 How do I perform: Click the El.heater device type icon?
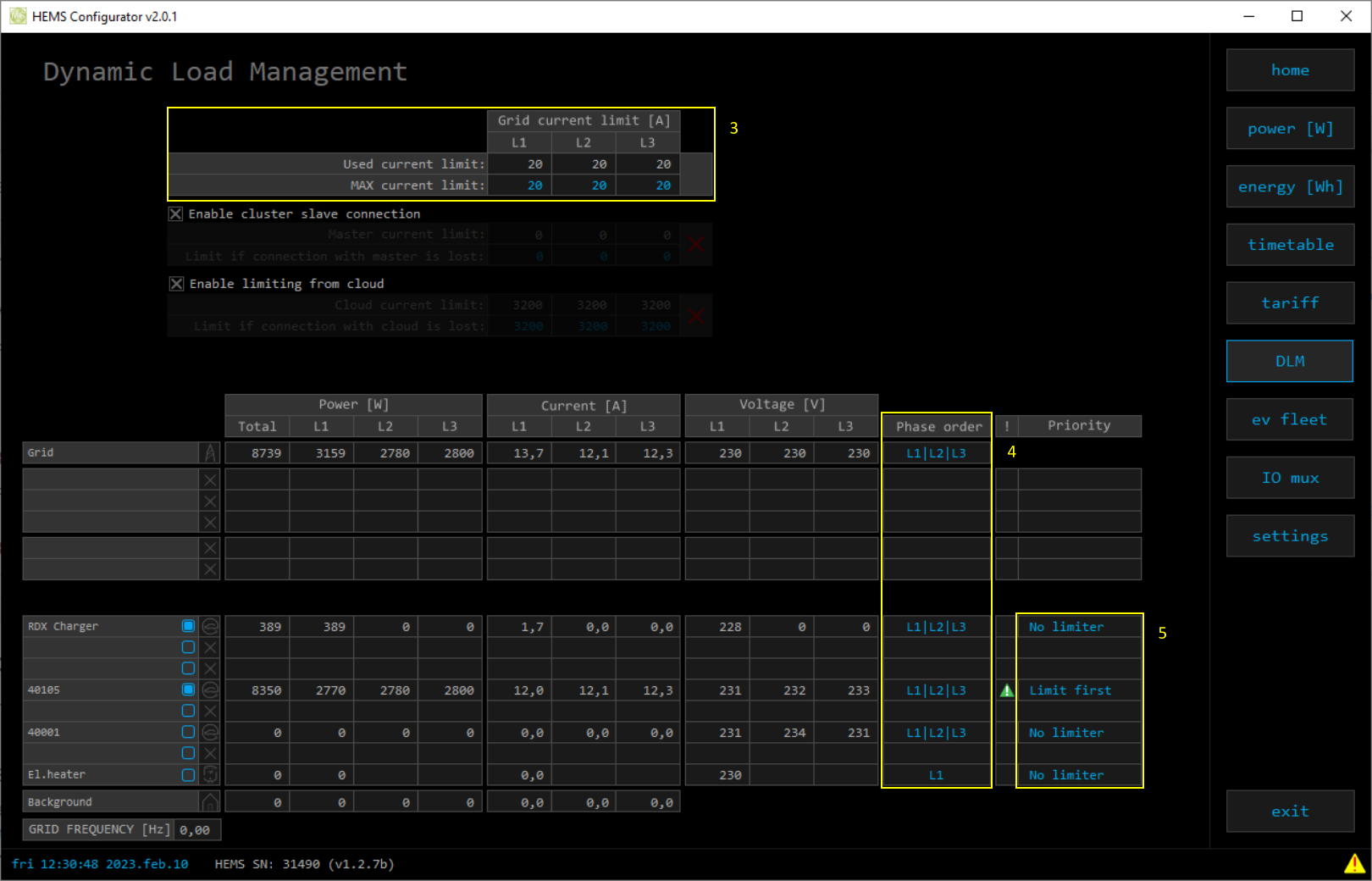point(210,774)
